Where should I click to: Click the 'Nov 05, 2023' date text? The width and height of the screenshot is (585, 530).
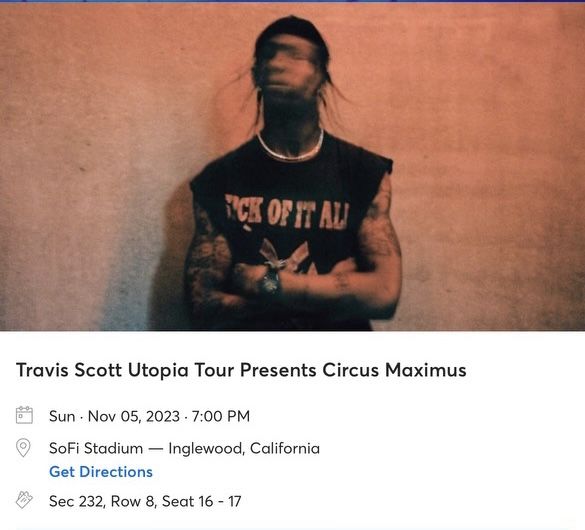134,416
